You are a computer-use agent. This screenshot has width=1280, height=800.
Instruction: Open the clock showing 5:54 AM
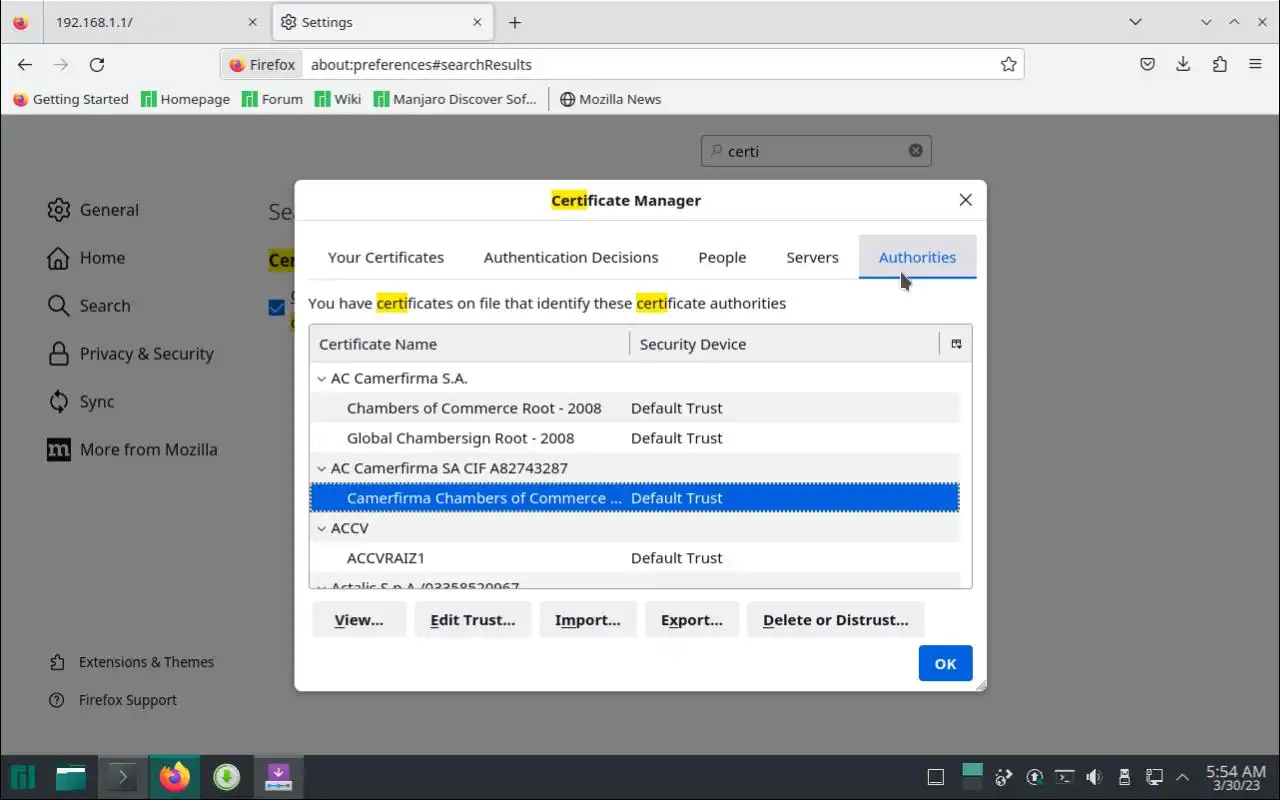click(1236, 777)
